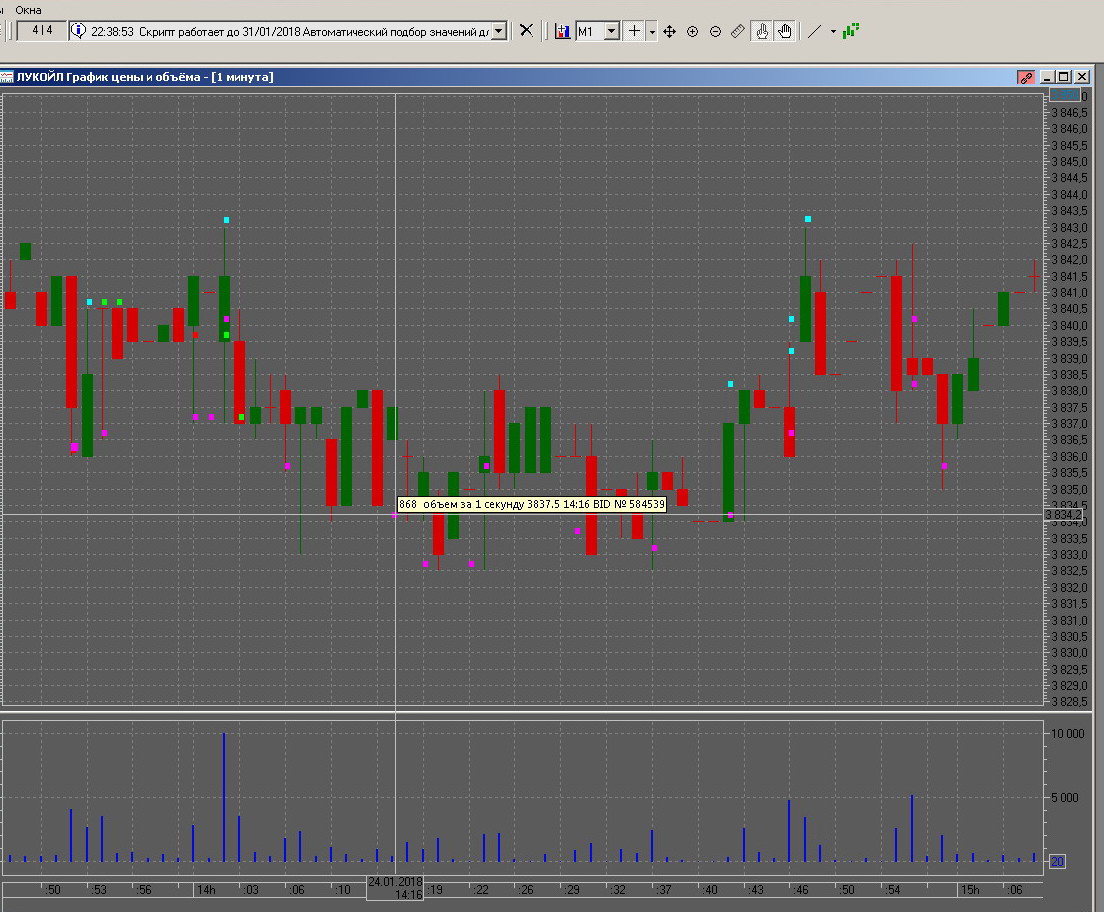Toggle the open hand pan mode
This screenshot has width=1104, height=912.
(785, 31)
